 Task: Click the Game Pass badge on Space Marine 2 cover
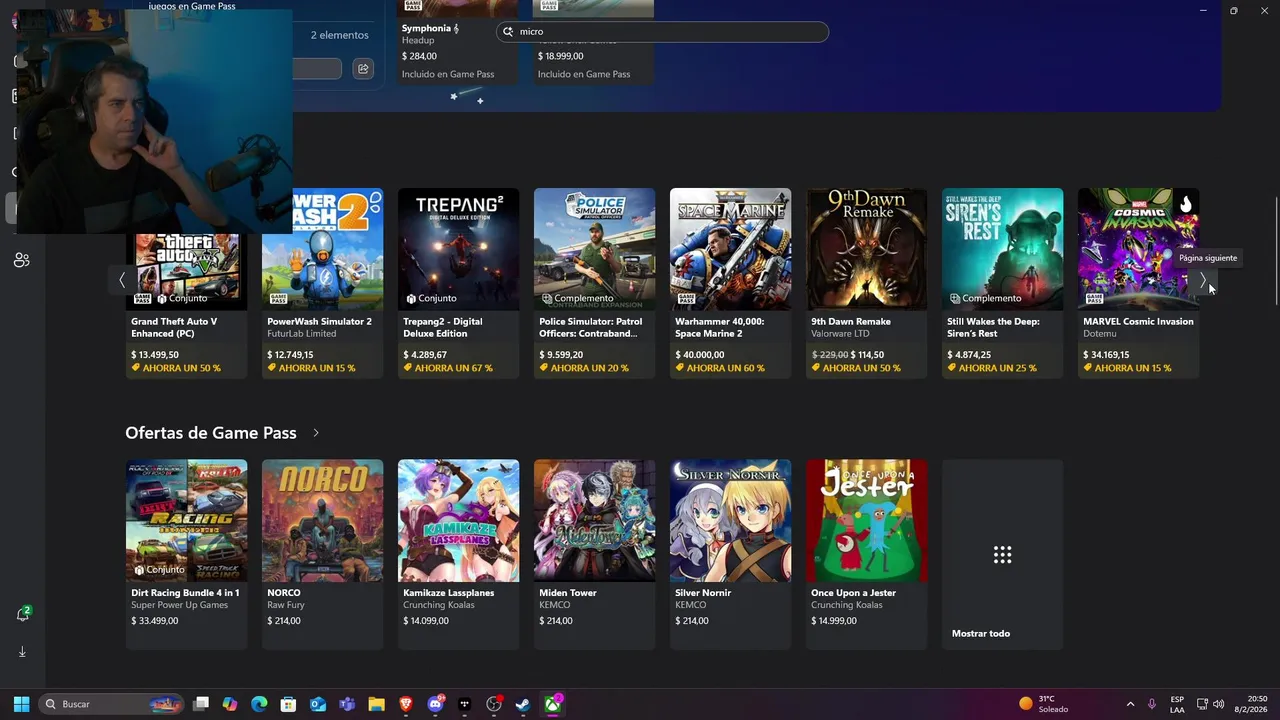click(x=686, y=298)
